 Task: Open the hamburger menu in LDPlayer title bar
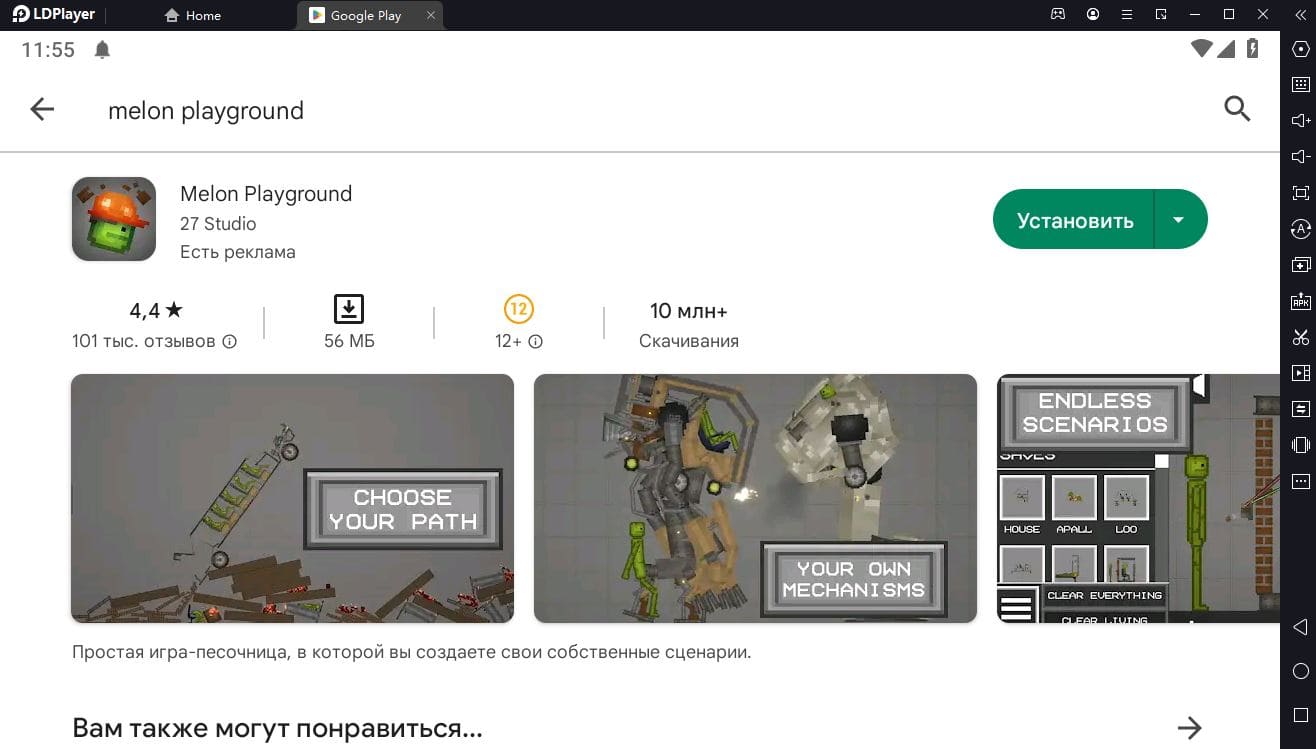coord(1127,14)
